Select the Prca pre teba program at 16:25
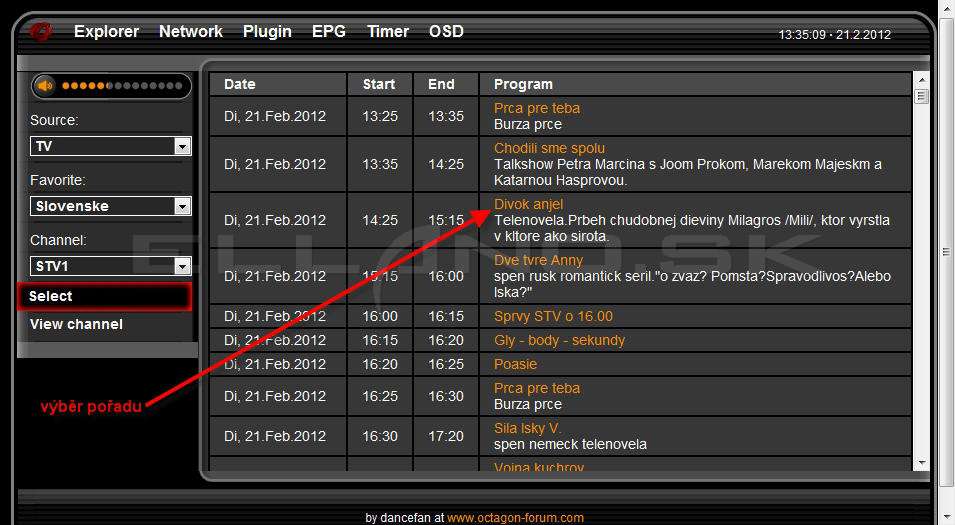Image resolution: width=955 pixels, height=525 pixels. pos(537,389)
